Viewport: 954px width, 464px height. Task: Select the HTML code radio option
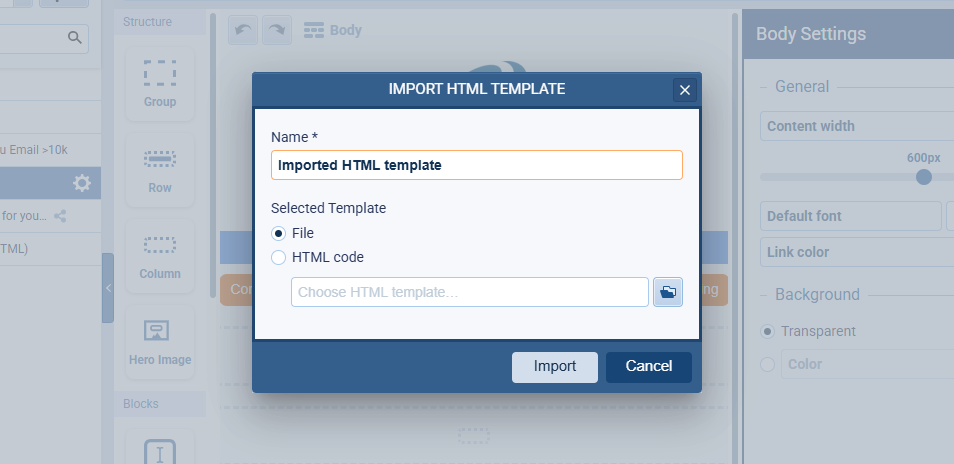pyautogui.click(x=279, y=257)
